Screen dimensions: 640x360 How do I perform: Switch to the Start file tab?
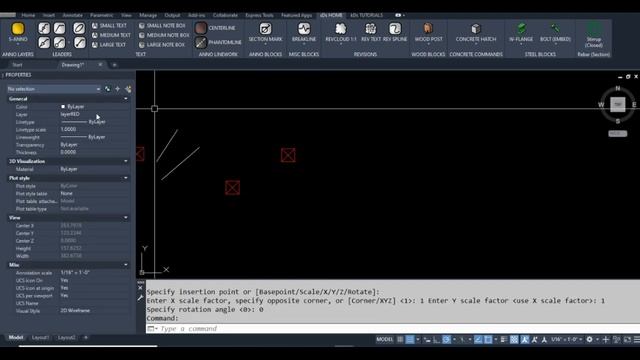point(18,65)
